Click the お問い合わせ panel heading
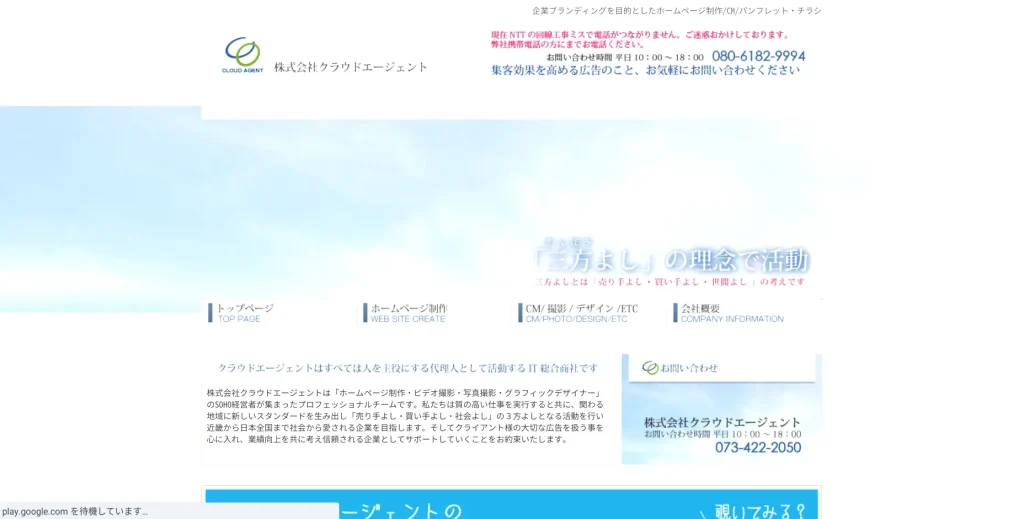Image resolution: width=1024 pixels, height=519 pixels. (x=689, y=368)
